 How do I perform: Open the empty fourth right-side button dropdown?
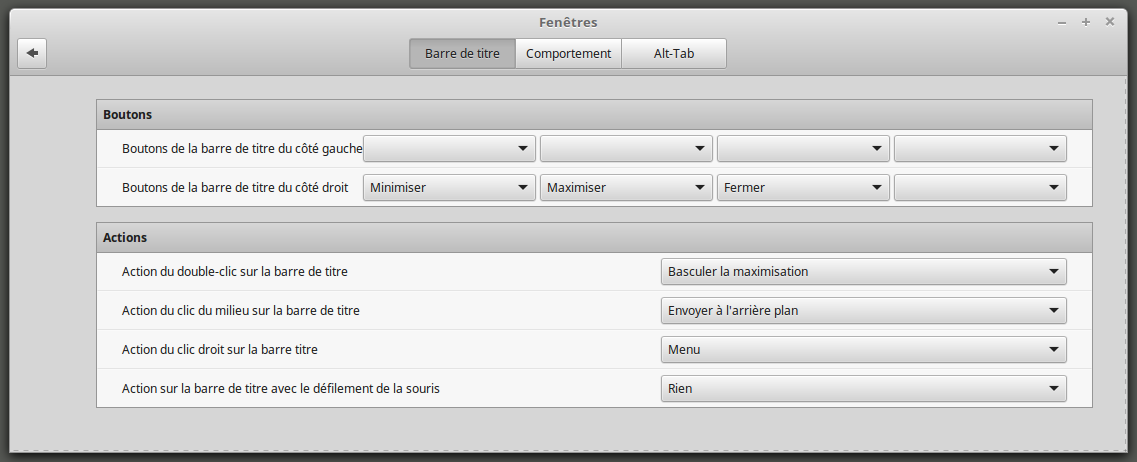coord(980,188)
